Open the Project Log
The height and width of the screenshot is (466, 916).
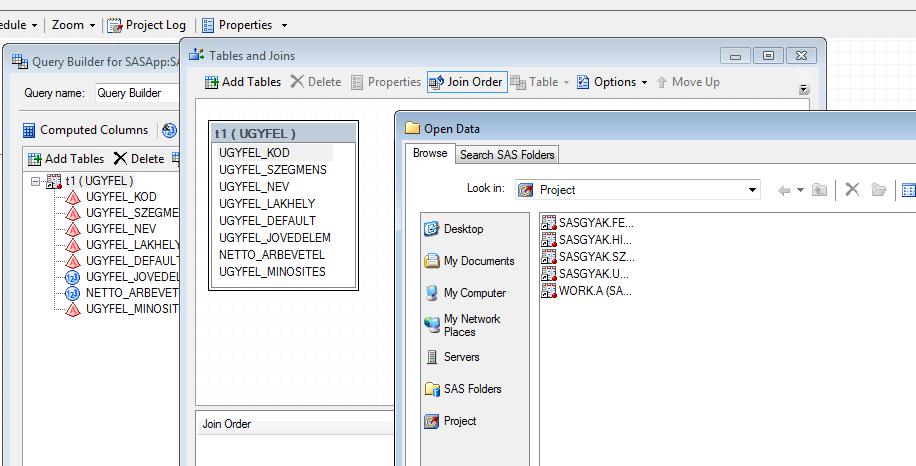tap(147, 25)
